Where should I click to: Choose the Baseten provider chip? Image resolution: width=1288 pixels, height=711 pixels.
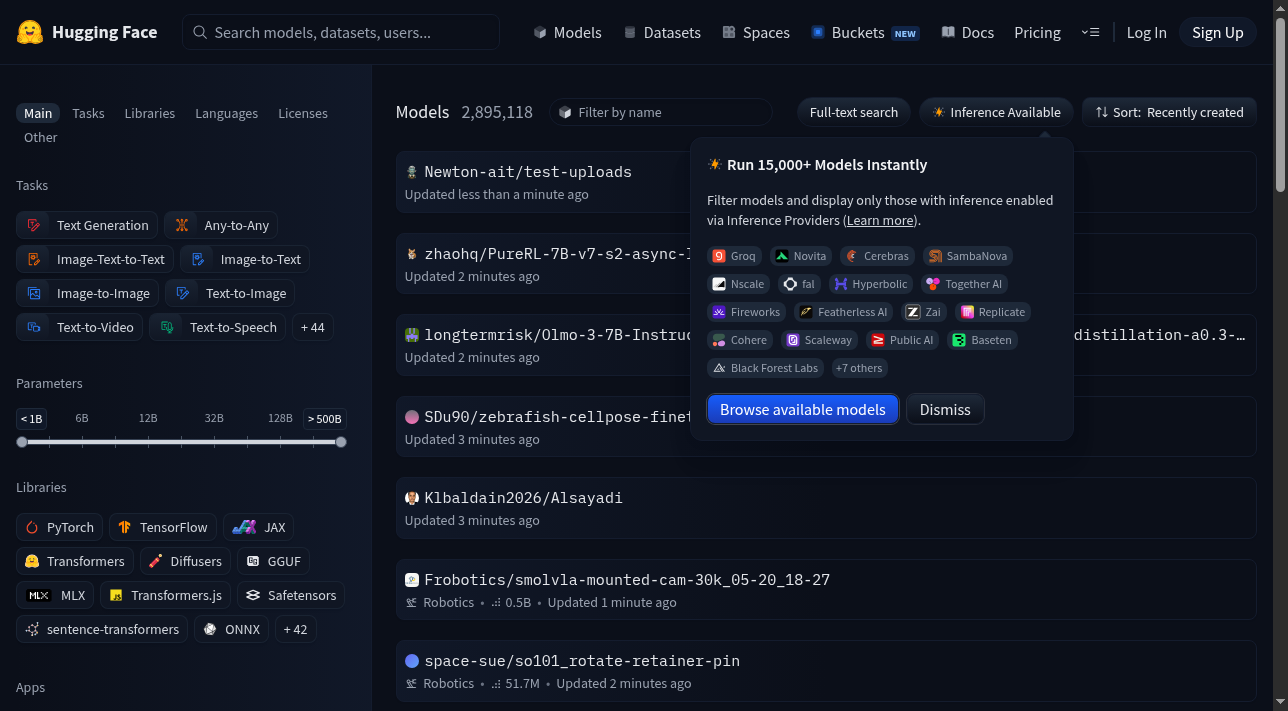click(x=982, y=340)
